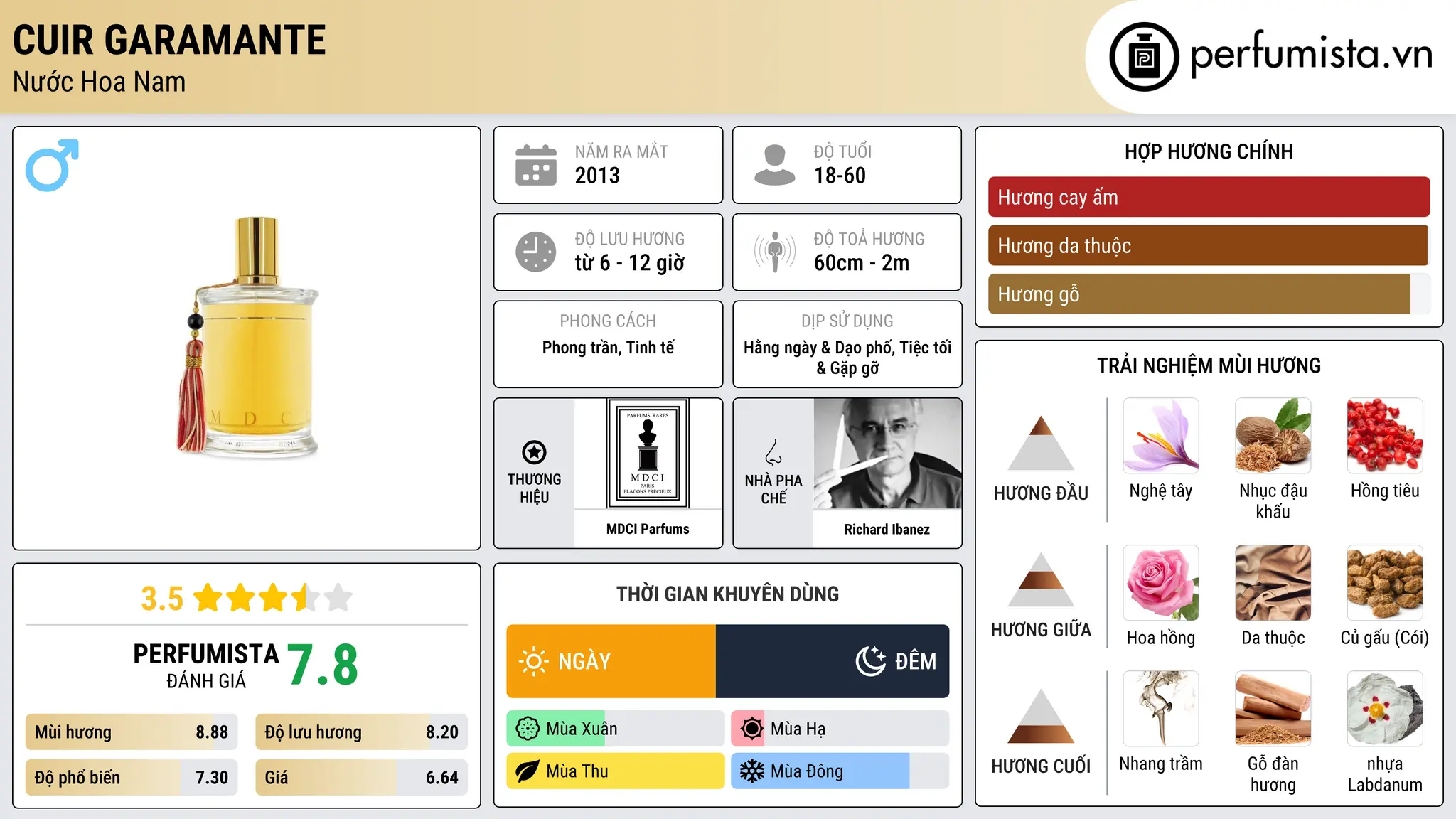Click the orange Ngày time bar

611,661
